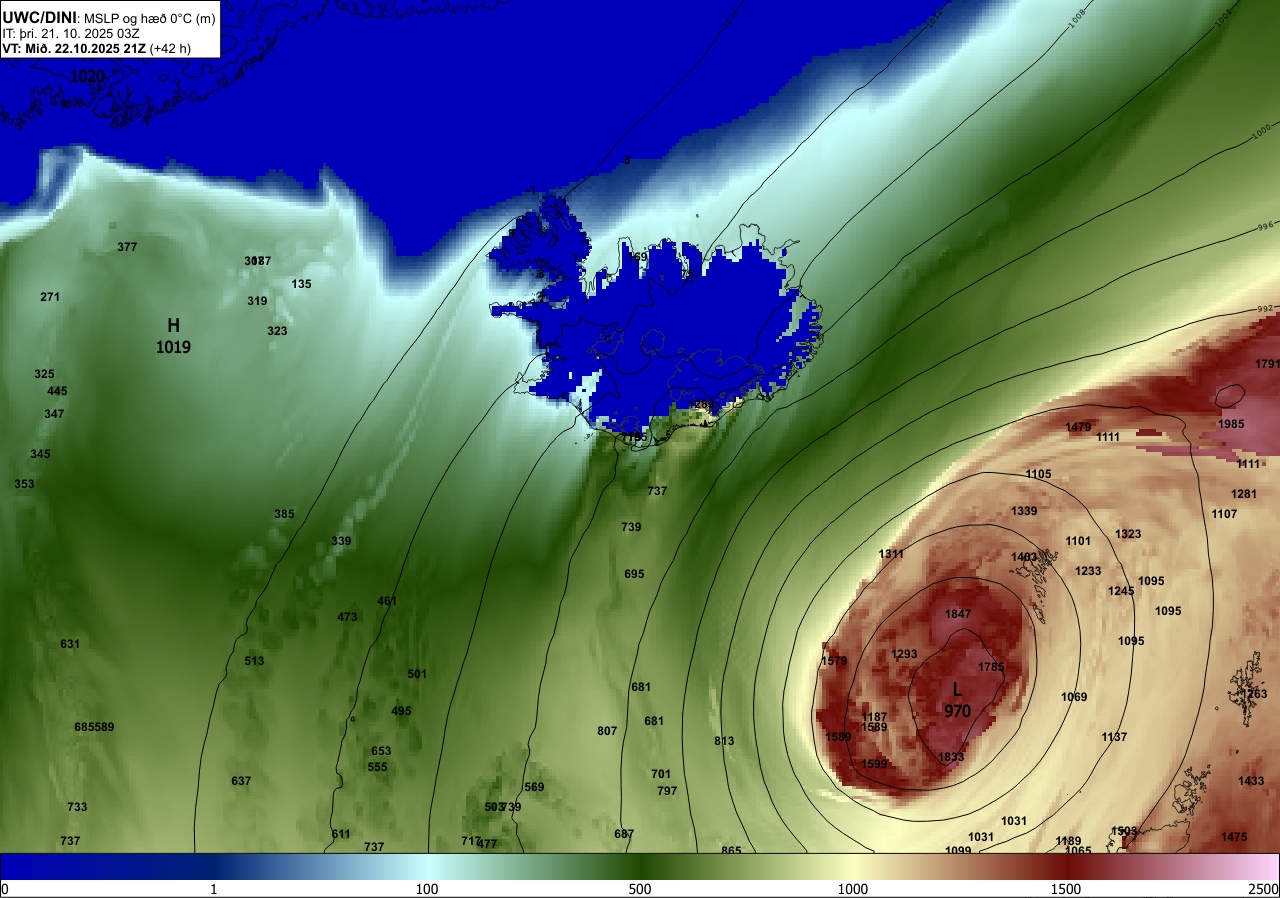Click the 500 tick label on the colorbar
1280x898 pixels.
(640, 889)
